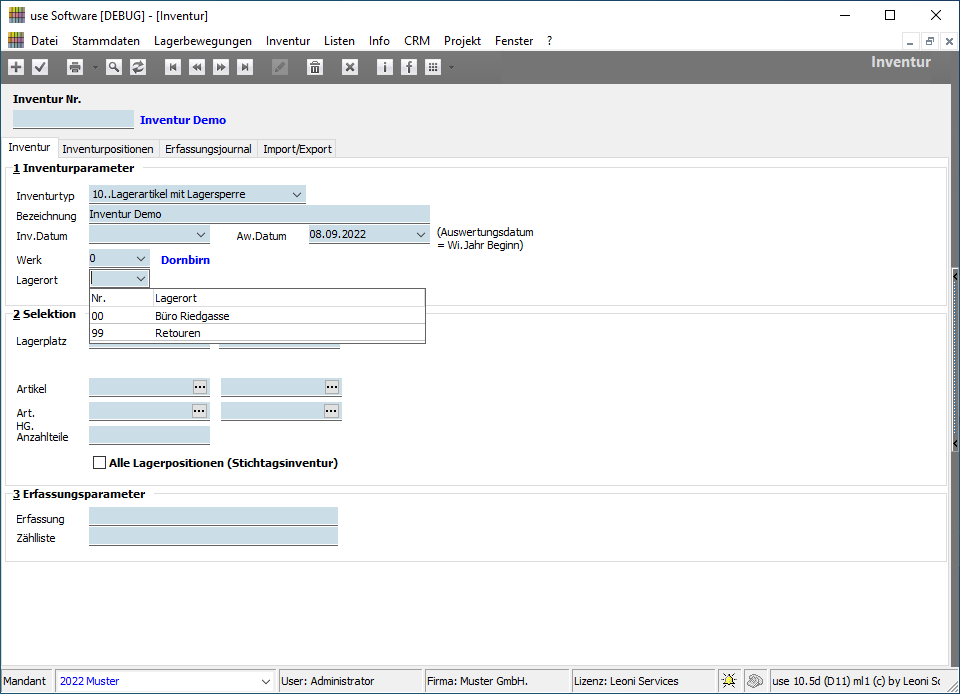The image size is (960, 694).
Task: Refresh data with the circular arrows icon
Action: (x=138, y=67)
